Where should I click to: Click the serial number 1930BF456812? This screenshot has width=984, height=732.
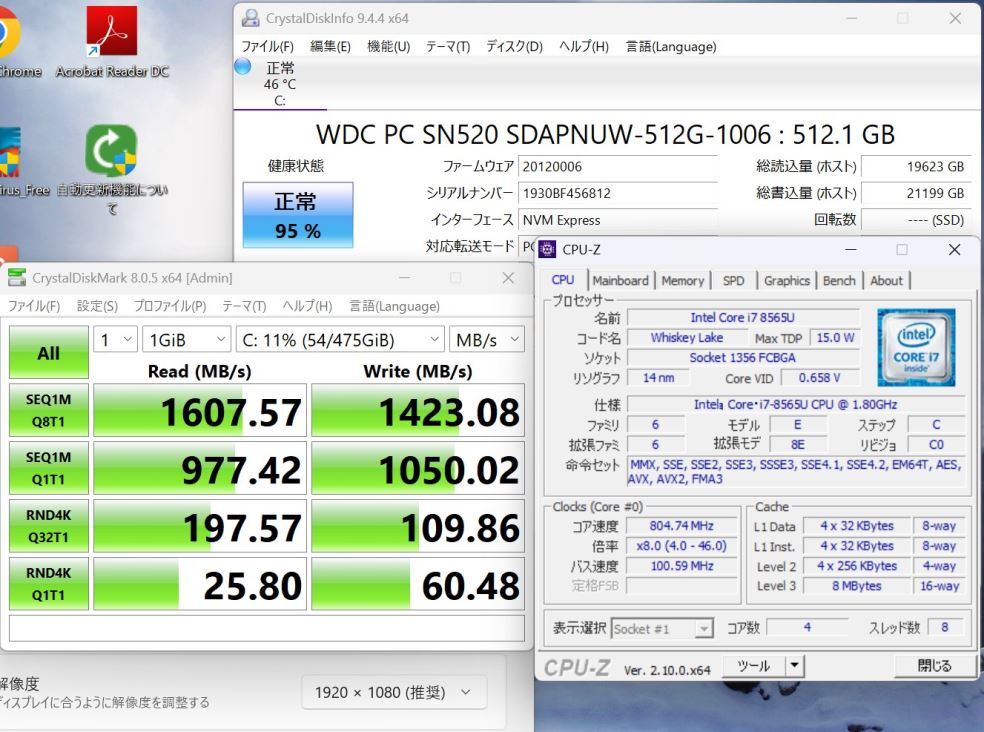[x=618, y=193]
